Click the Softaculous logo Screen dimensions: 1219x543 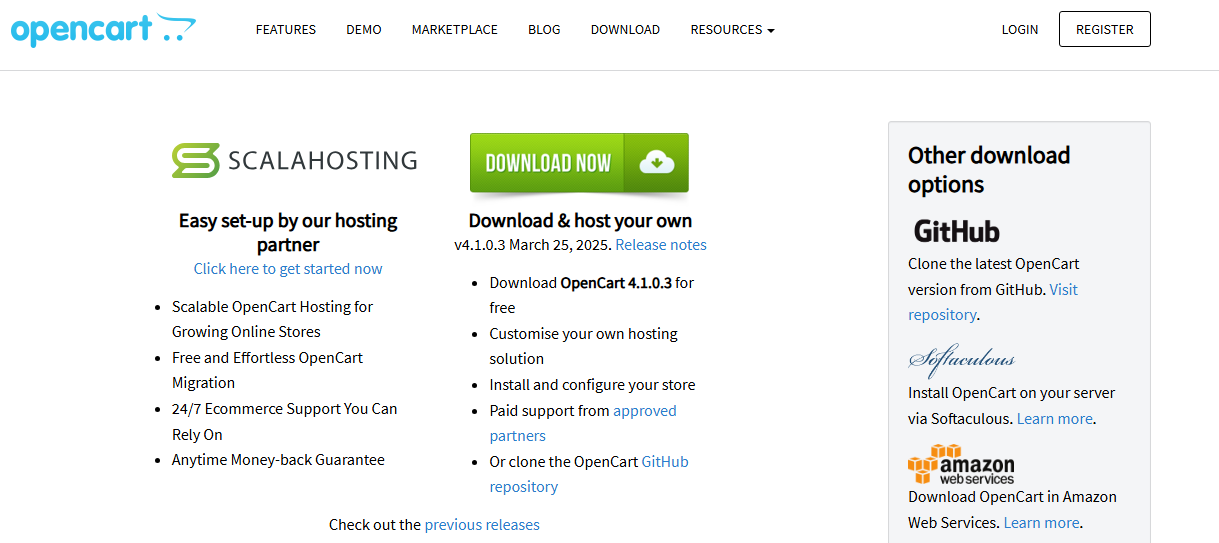961,359
